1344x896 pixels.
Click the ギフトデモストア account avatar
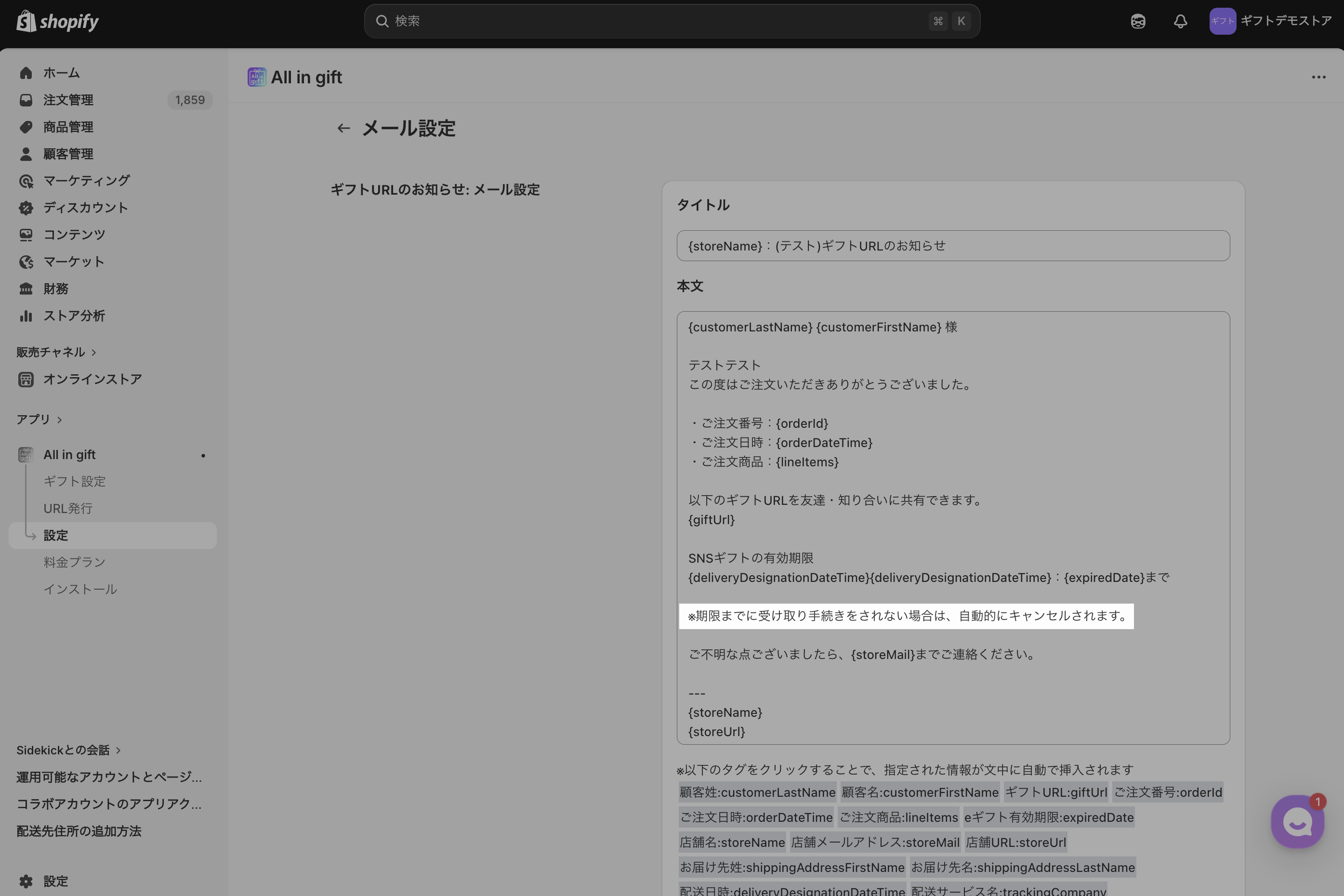pyautogui.click(x=1222, y=21)
